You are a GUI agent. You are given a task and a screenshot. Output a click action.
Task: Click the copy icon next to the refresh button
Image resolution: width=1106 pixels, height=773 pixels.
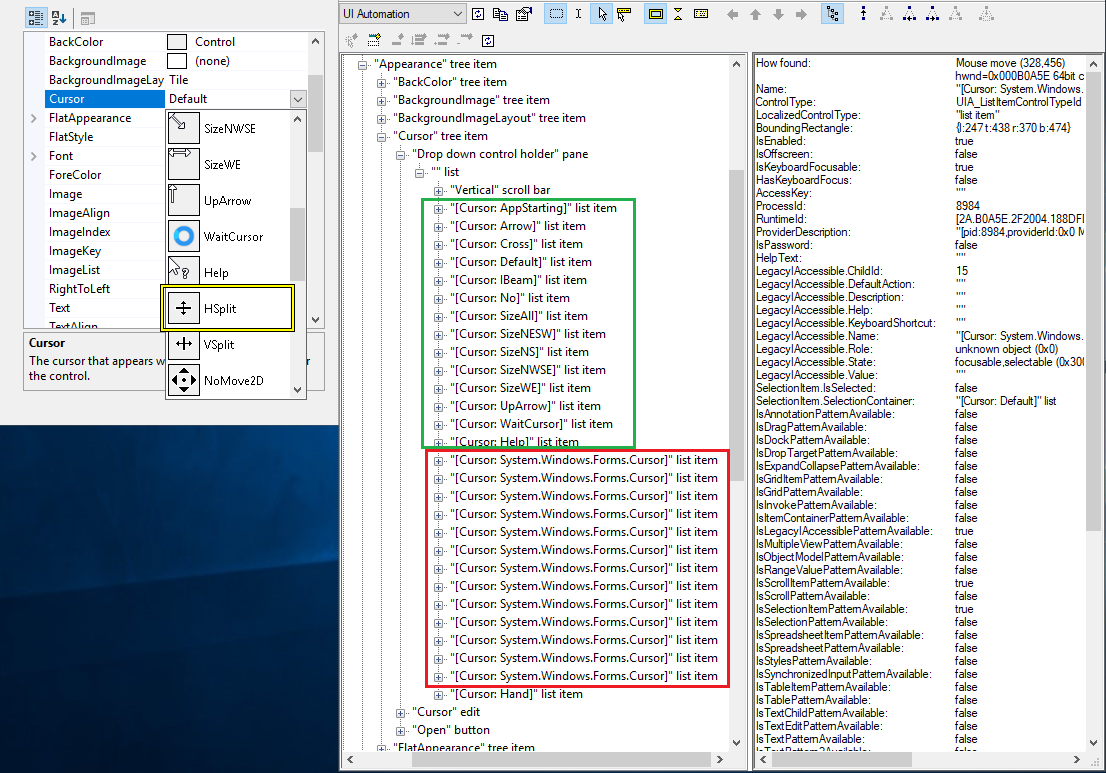(x=499, y=13)
